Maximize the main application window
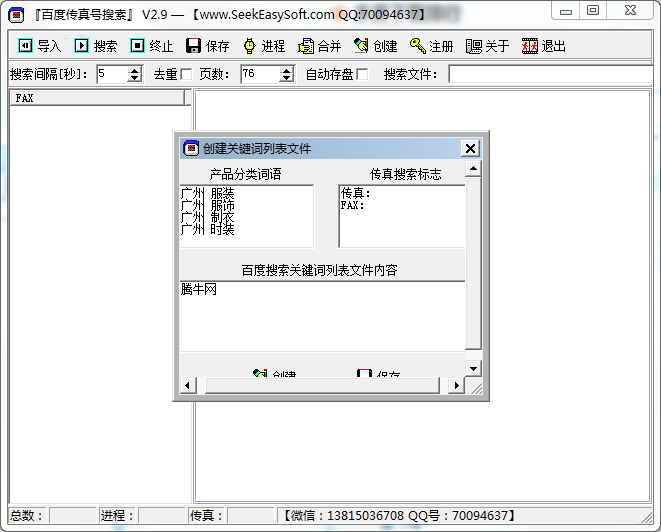Screen dimensions: 661x532 tap(593, 11)
